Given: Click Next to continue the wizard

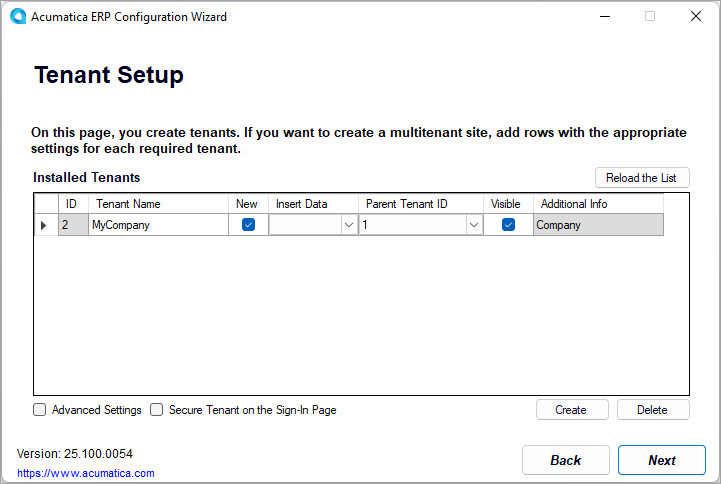Looking at the screenshot, I should click(x=662, y=460).
